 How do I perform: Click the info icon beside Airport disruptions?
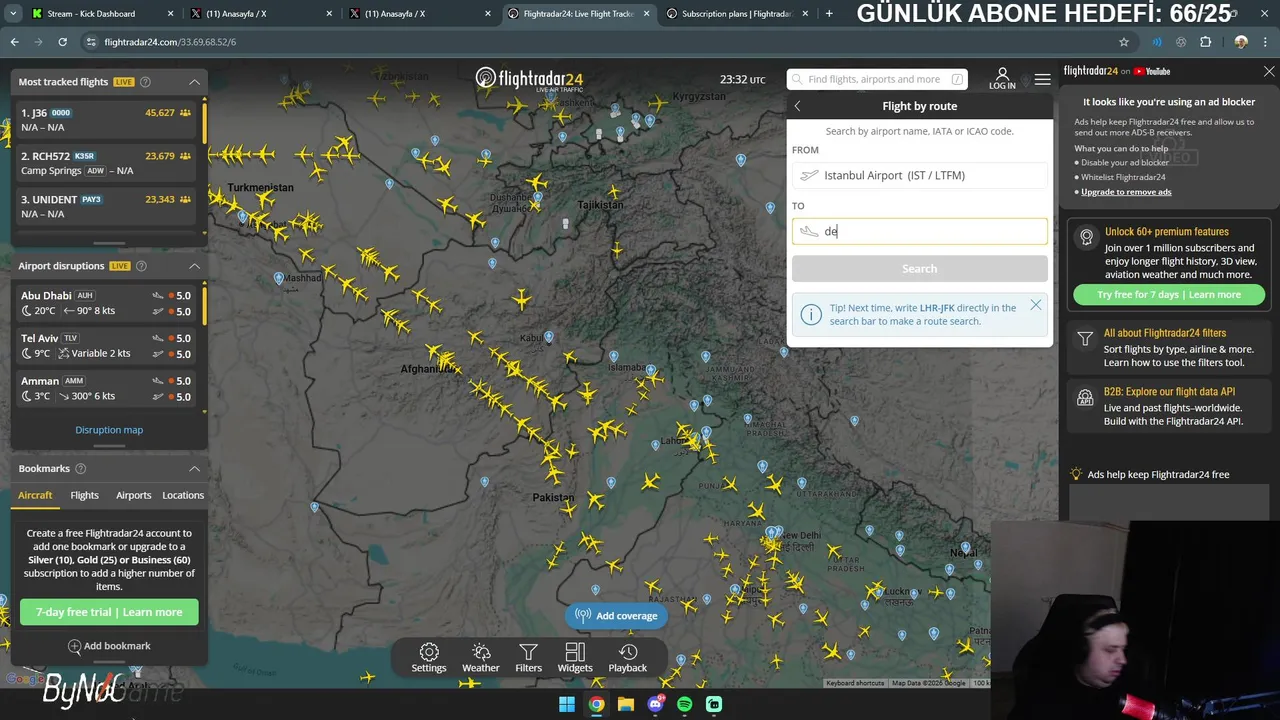coord(141,266)
